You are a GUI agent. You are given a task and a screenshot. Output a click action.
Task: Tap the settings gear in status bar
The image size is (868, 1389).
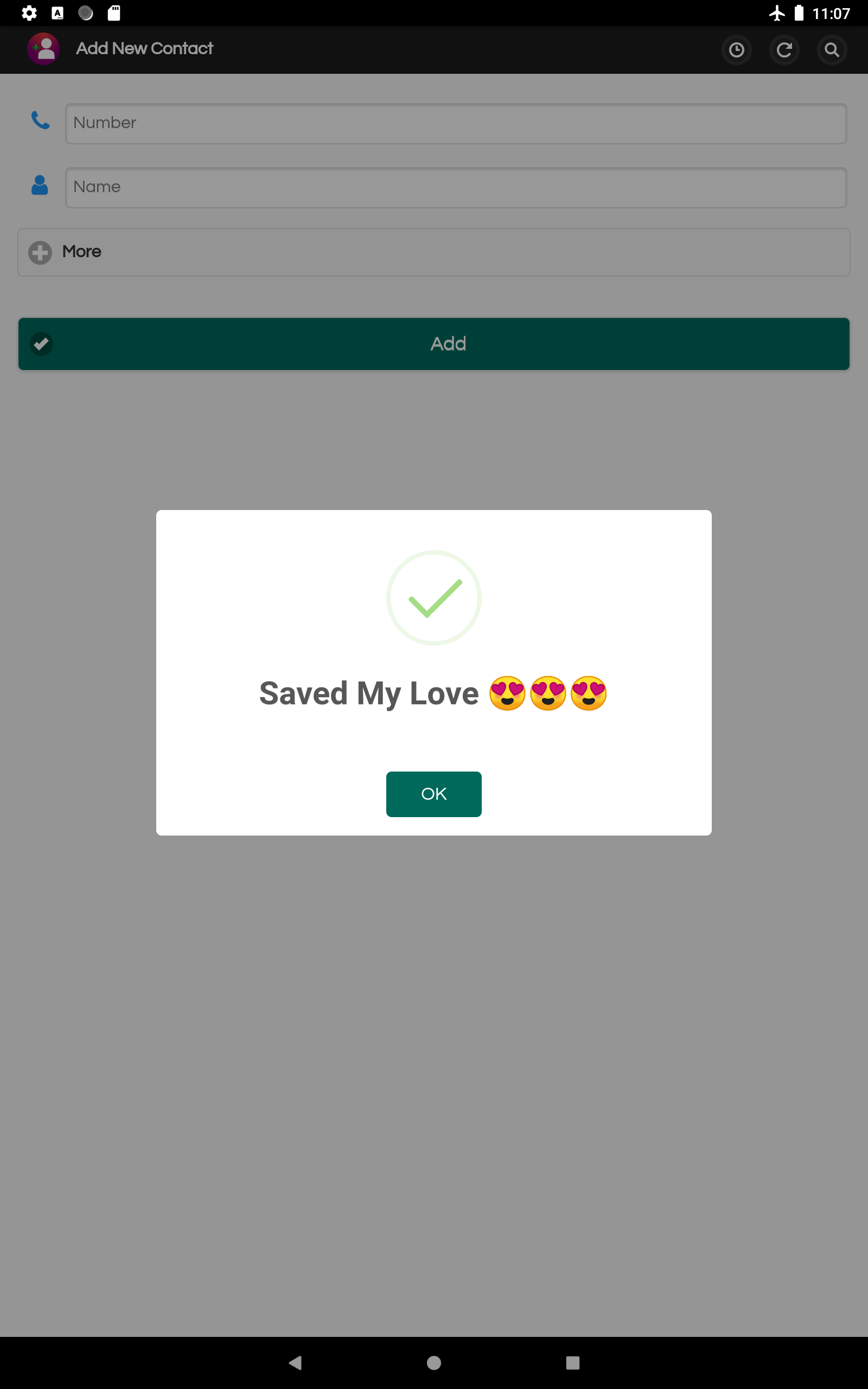(29, 13)
